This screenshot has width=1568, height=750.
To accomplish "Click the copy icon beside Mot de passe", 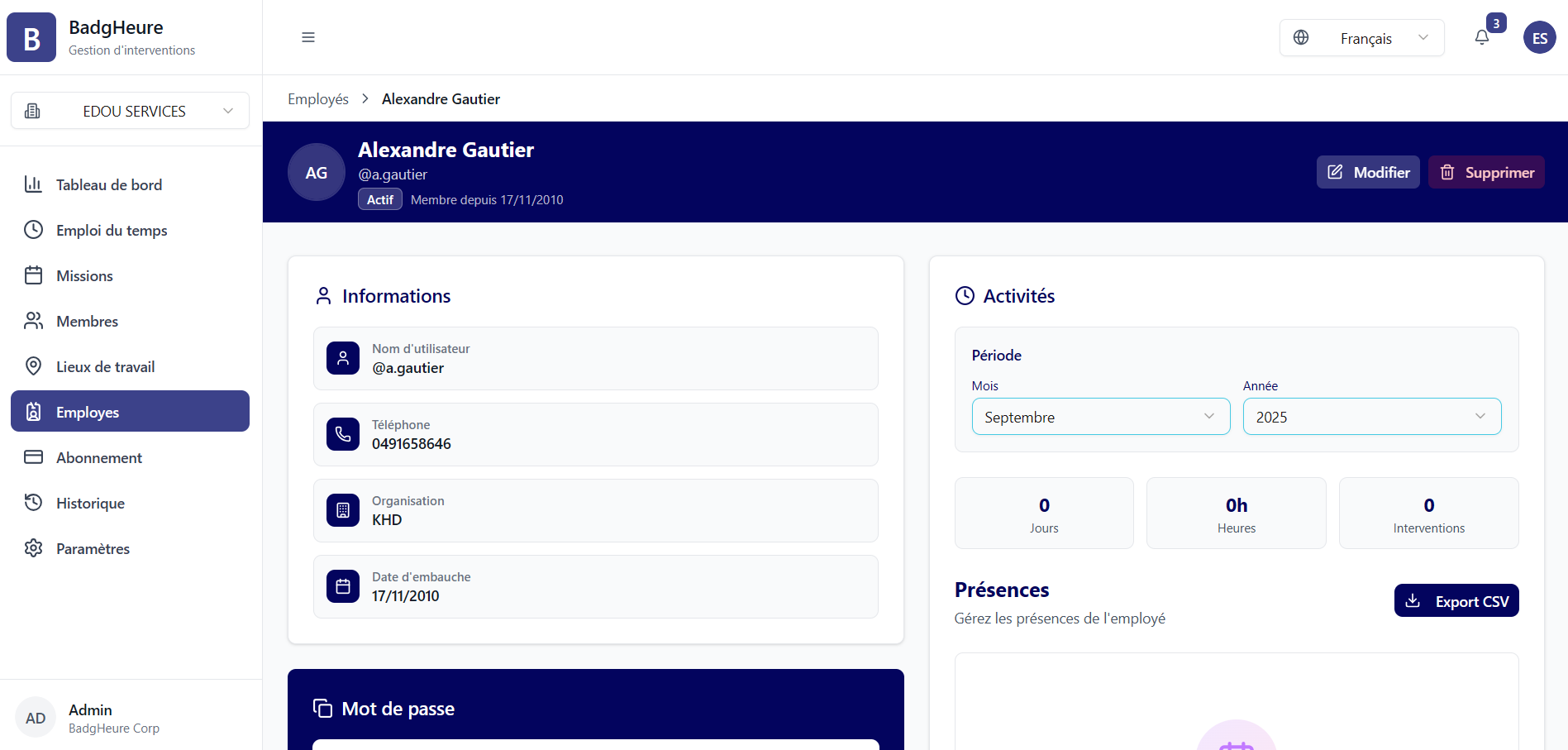I will (x=322, y=709).
